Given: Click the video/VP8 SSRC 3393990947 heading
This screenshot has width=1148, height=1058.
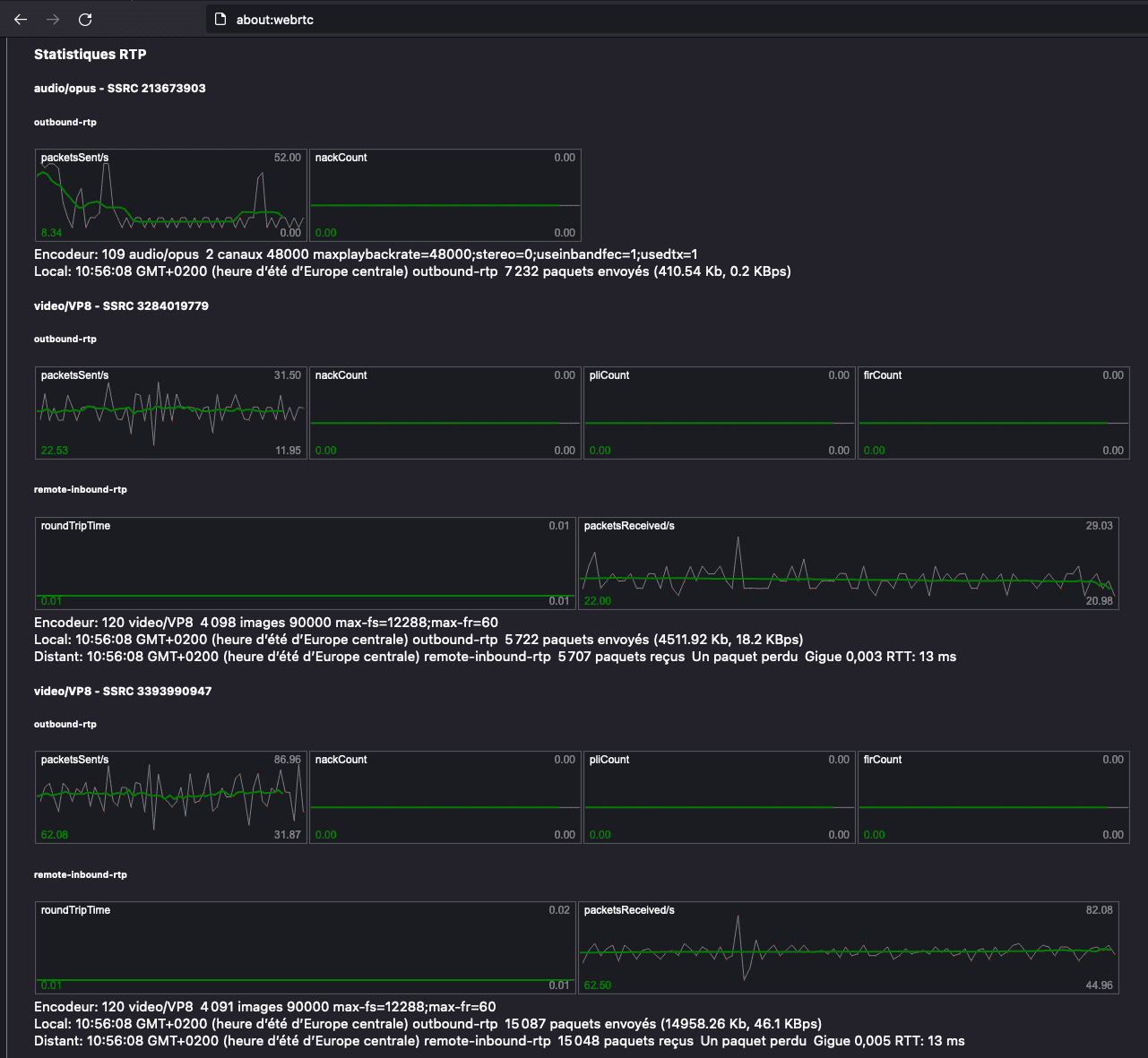Looking at the screenshot, I should coord(122,691).
